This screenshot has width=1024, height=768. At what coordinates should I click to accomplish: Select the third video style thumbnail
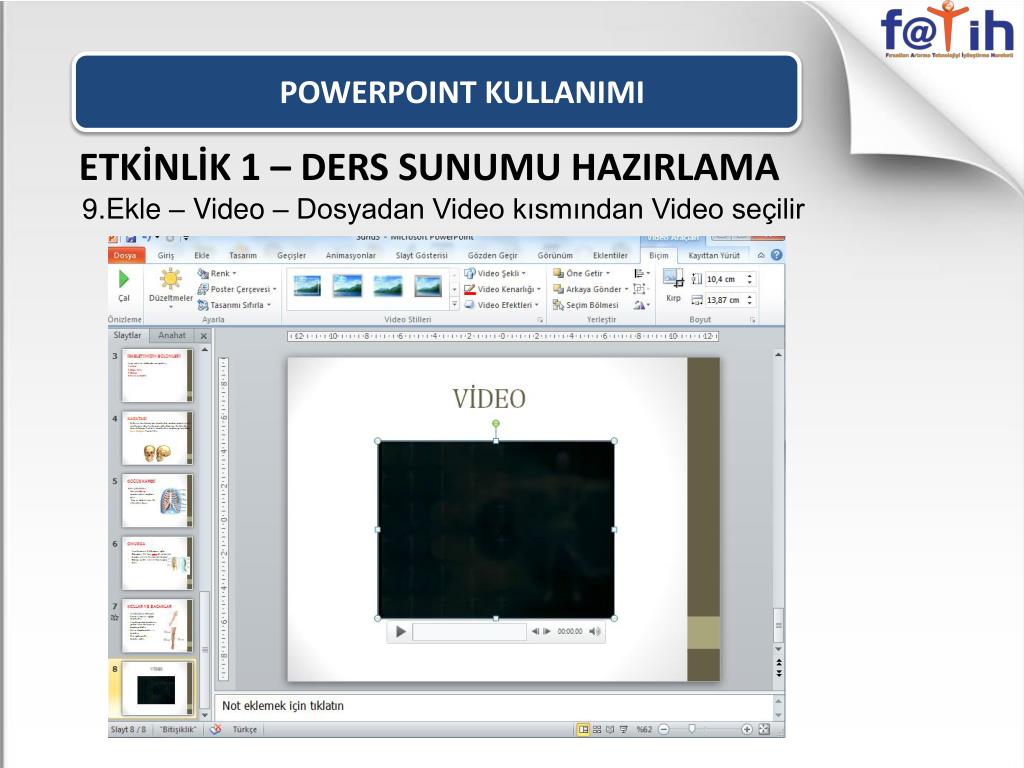click(388, 286)
